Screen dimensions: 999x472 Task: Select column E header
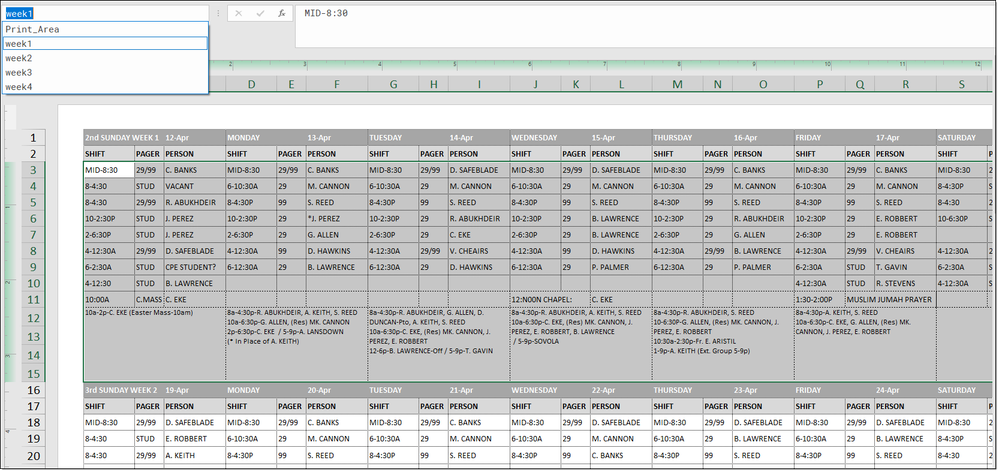click(291, 84)
